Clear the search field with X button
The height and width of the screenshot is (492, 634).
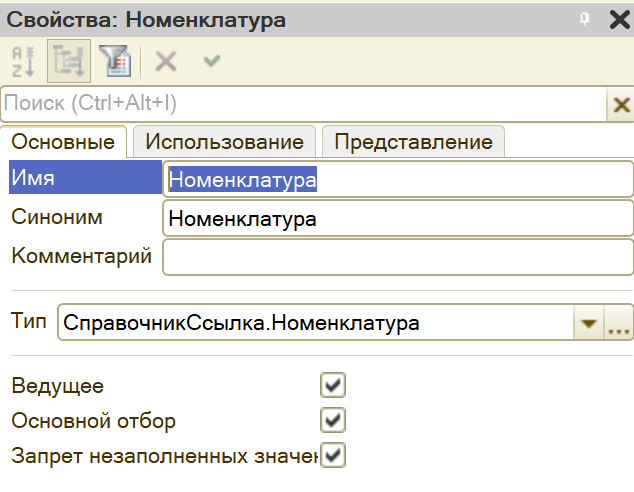(x=620, y=103)
